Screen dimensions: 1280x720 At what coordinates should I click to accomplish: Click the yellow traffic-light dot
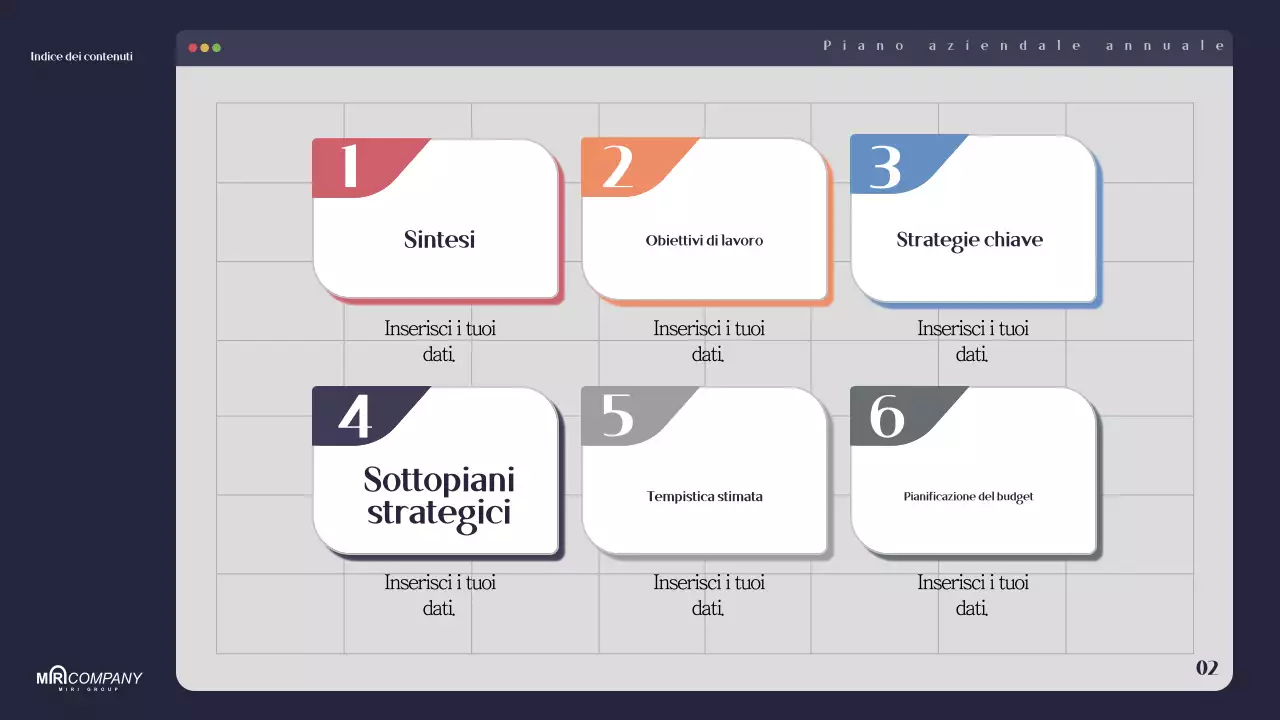coord(203,46)
